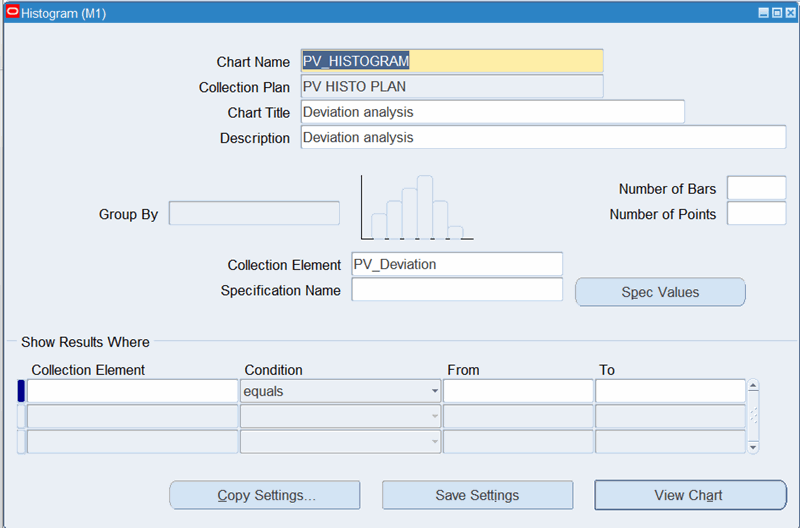
Task: Click the View Chart button
Action: (690, 495)
